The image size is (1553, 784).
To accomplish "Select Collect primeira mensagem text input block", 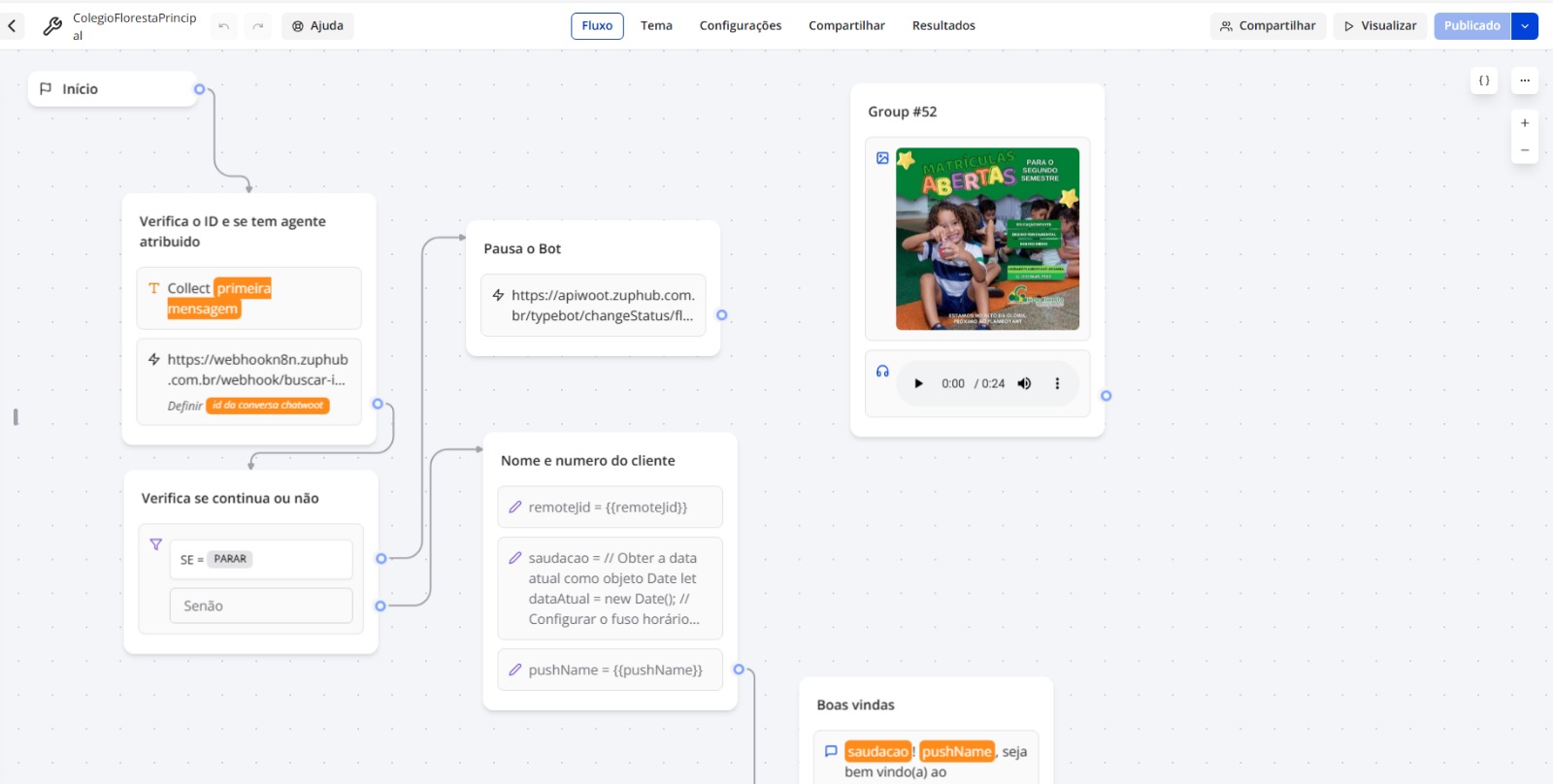I will (x=248, y=299).
